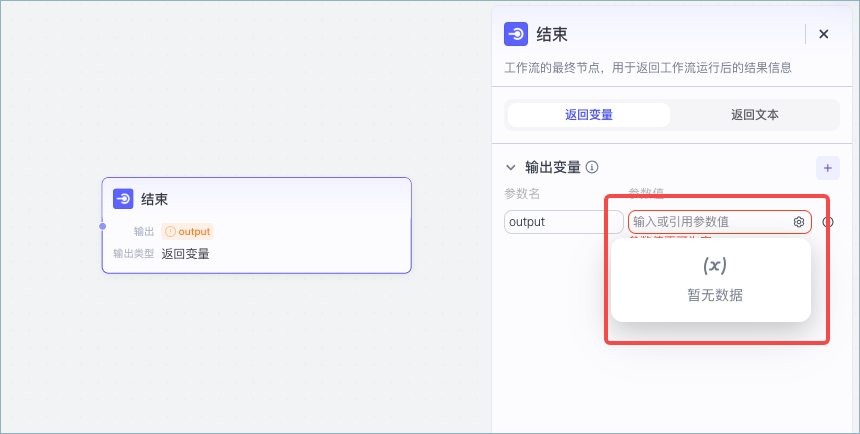The height and width of the screenshot is (434, 860).
Task: Click the node's left connection port dot
Action: 102,226
